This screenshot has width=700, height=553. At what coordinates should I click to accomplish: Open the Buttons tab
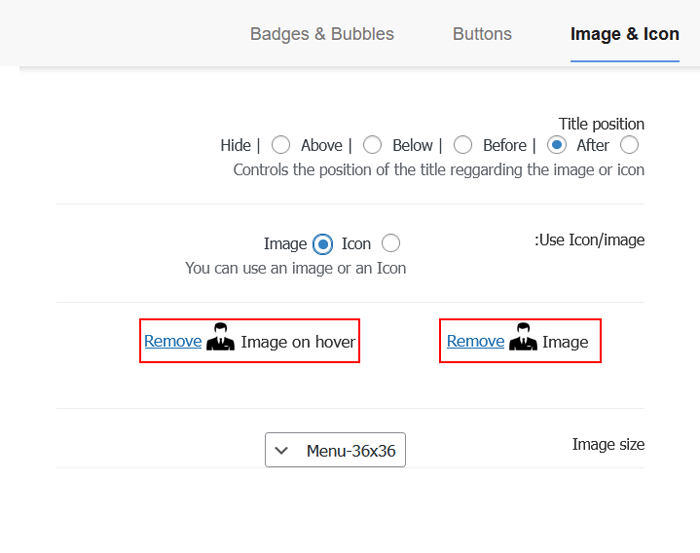482,34
